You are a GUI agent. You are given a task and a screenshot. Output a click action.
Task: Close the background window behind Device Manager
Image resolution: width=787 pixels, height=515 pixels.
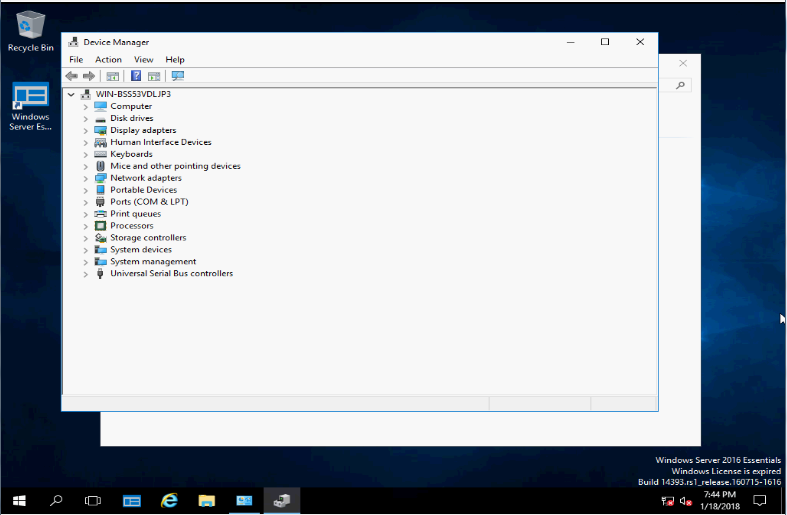683,63
